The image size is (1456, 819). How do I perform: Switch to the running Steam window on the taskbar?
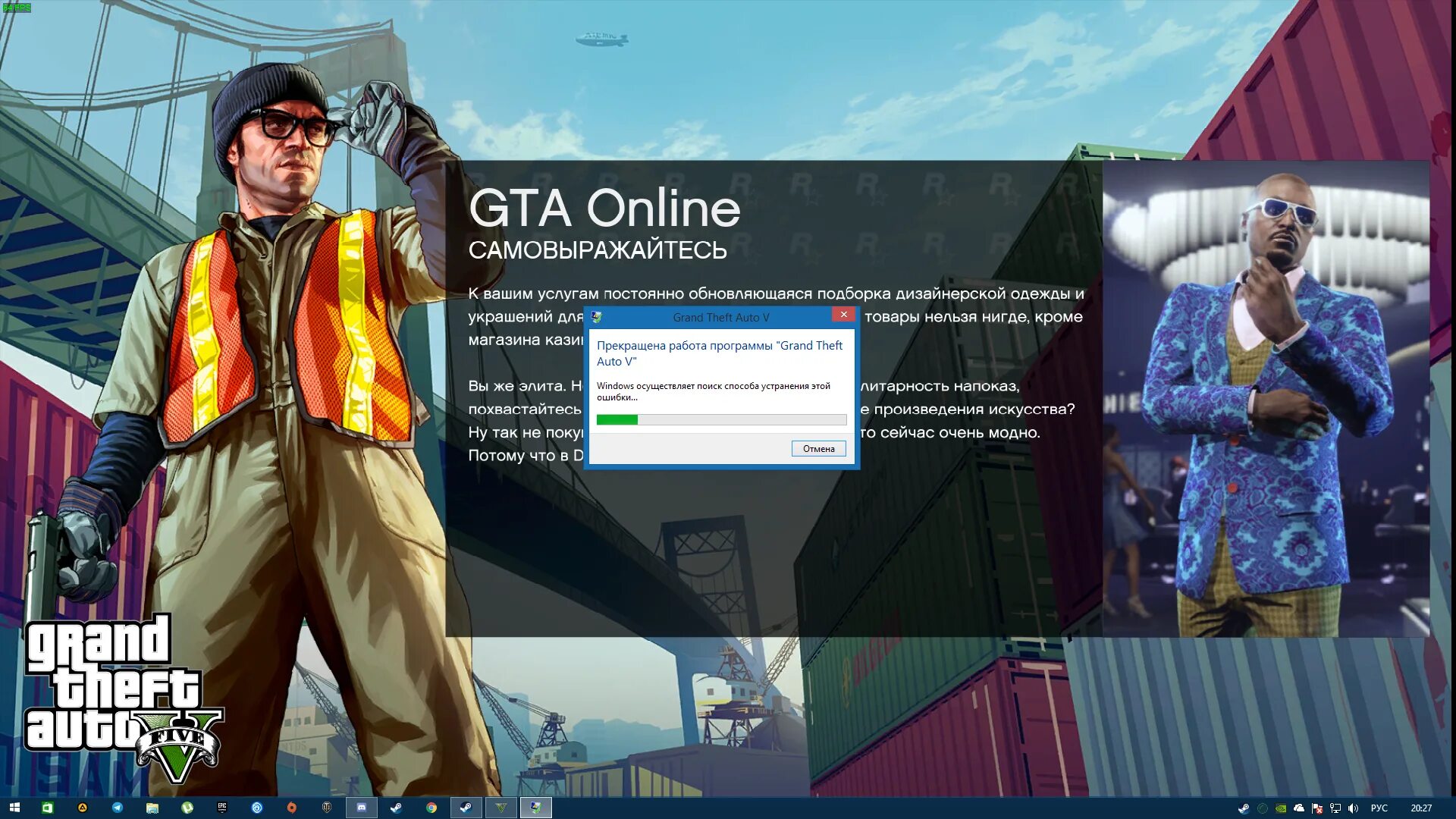(466, 808)
